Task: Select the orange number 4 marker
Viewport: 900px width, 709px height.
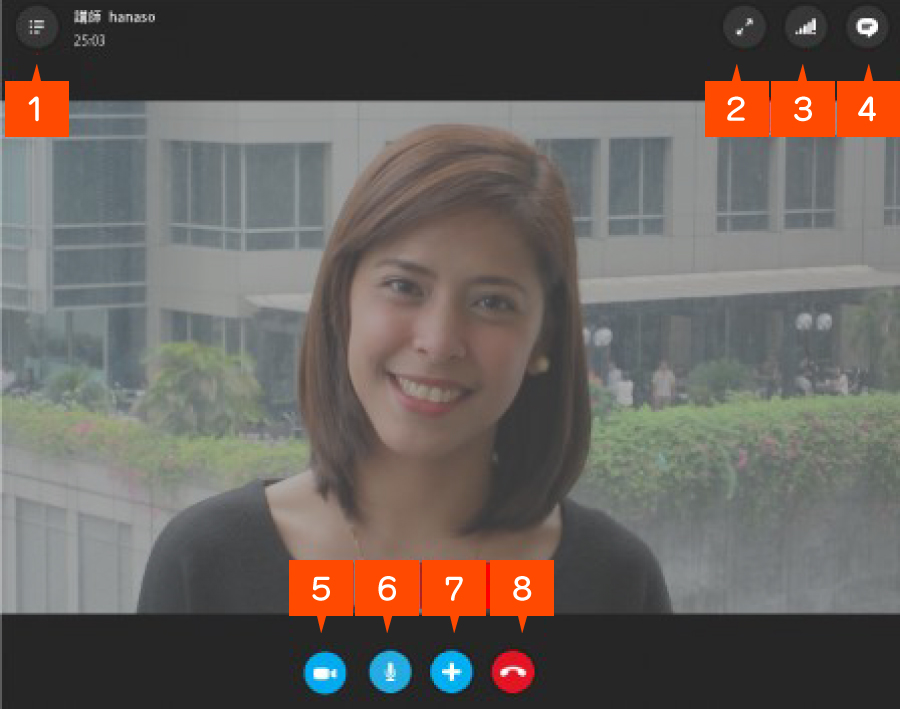Action: [867, 109]
